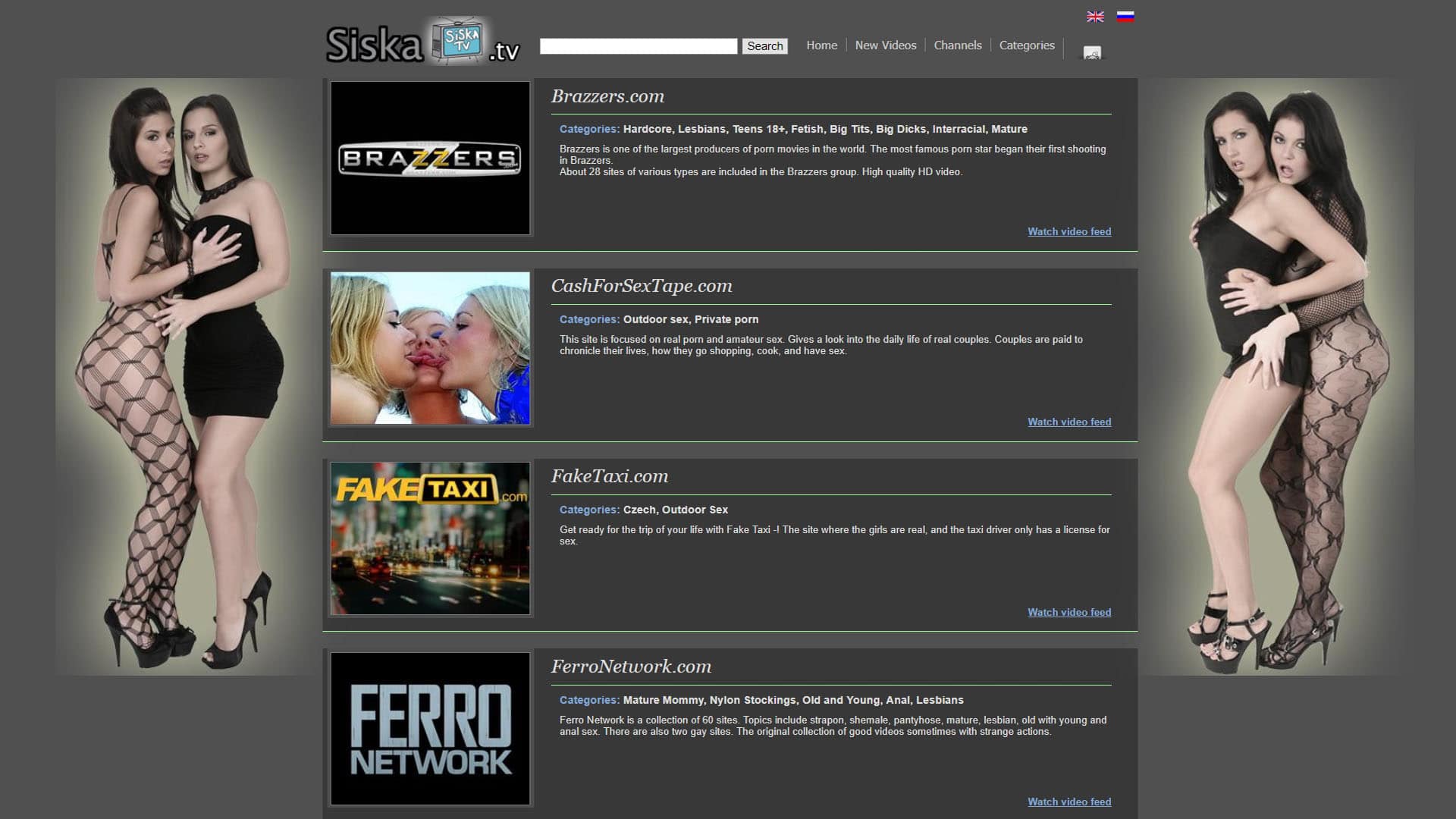Open the Home menu item
The image size is (1456, 819).
point(822,45)
